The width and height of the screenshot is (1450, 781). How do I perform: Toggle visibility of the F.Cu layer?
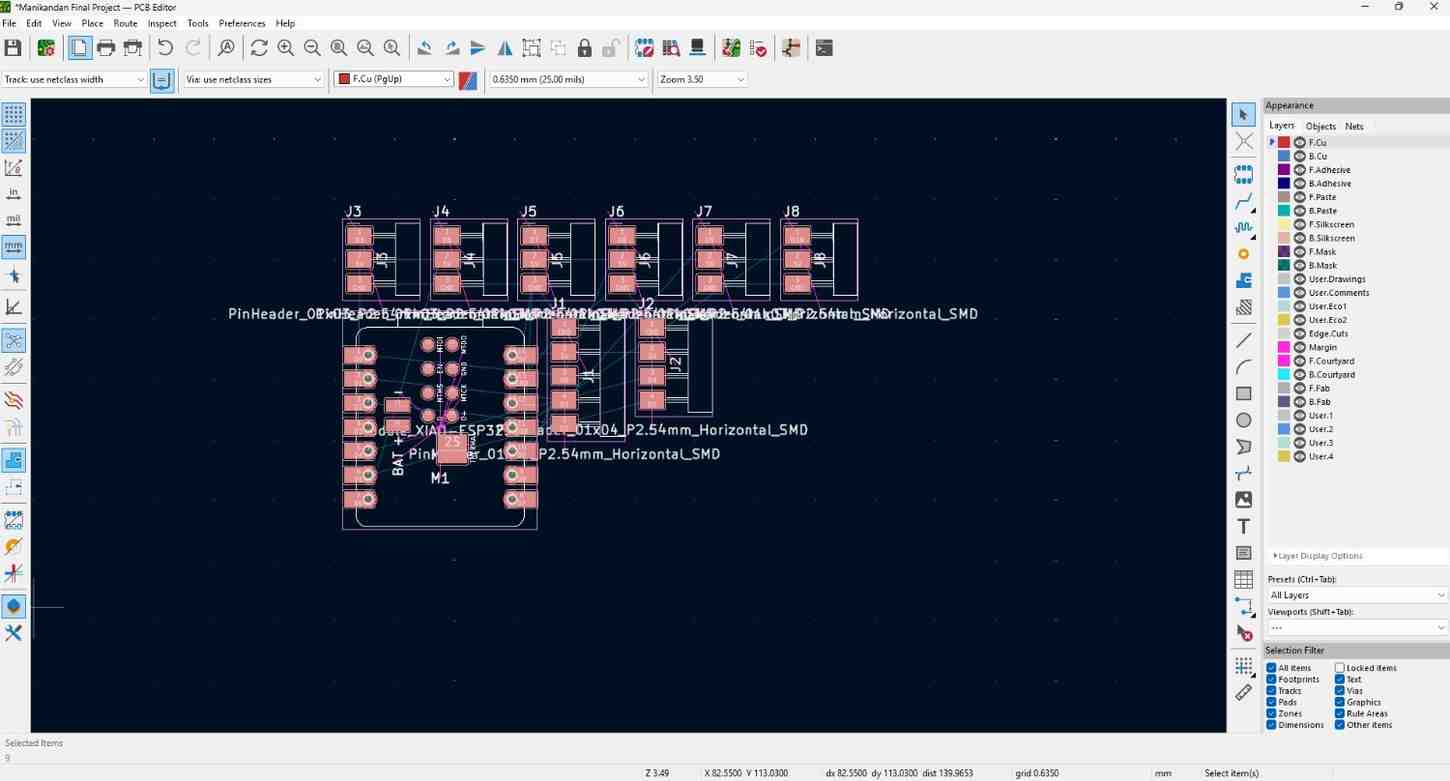tap(1300, 143)
